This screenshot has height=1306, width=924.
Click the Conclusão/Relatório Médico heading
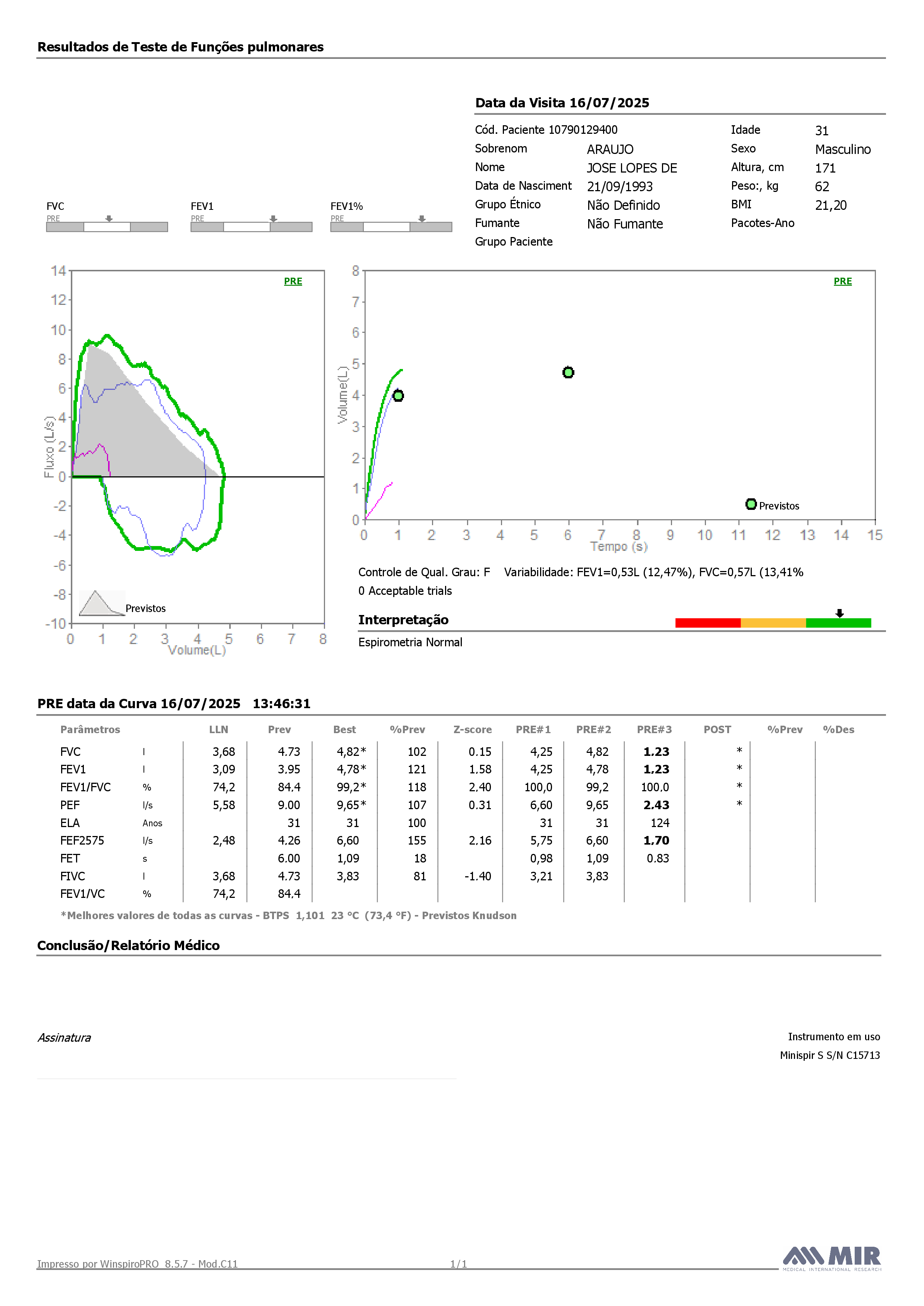129,945
